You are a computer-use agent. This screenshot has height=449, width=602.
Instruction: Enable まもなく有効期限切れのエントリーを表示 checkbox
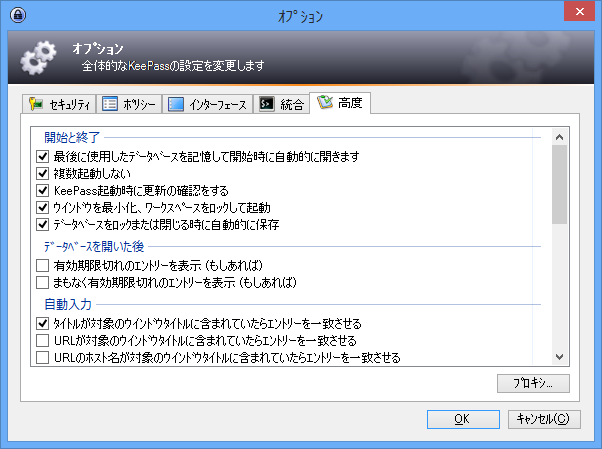42,283
